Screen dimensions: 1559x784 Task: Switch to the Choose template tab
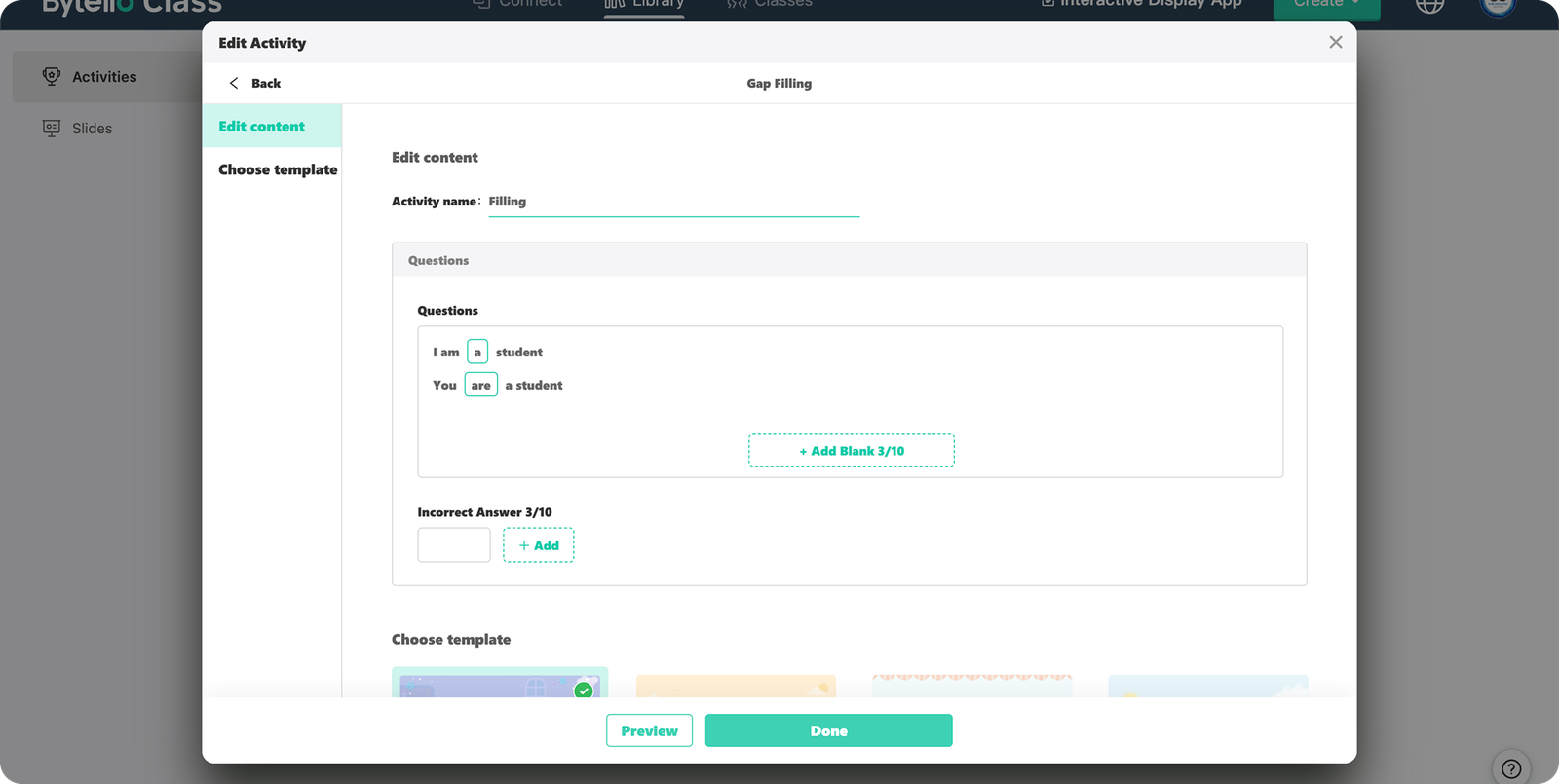click(x=278, y=169)
